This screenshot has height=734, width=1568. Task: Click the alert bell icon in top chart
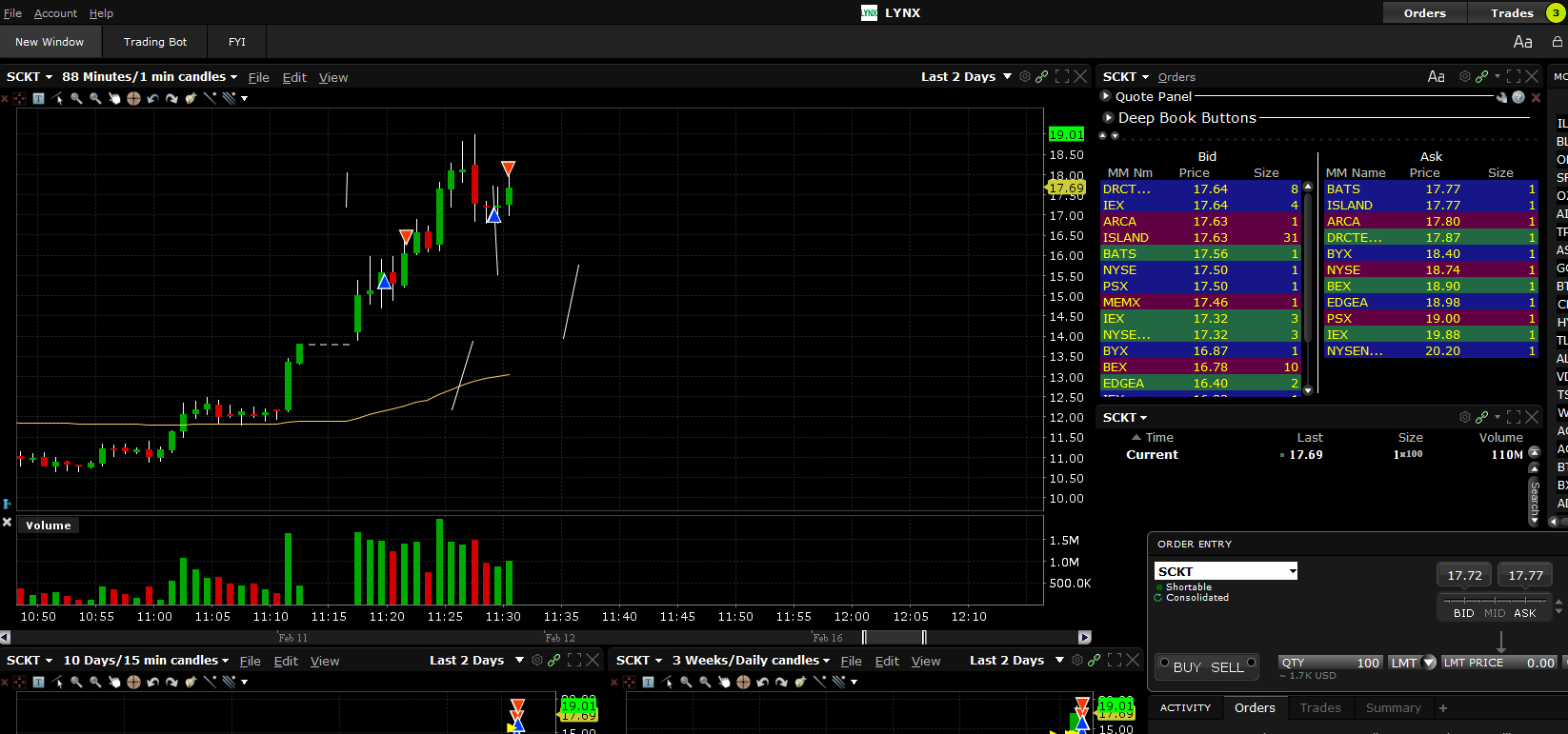pos(191,98)
